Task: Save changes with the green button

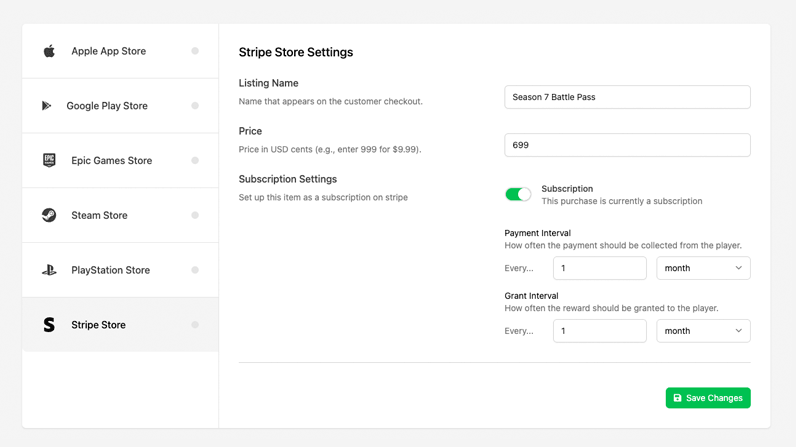Action: (x=708, y=398)
